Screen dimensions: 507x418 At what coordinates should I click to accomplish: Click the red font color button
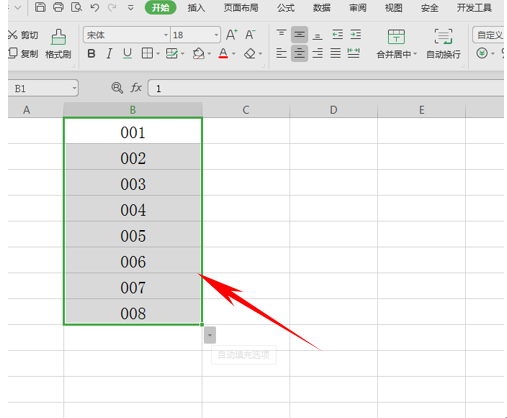click(223, 54)
